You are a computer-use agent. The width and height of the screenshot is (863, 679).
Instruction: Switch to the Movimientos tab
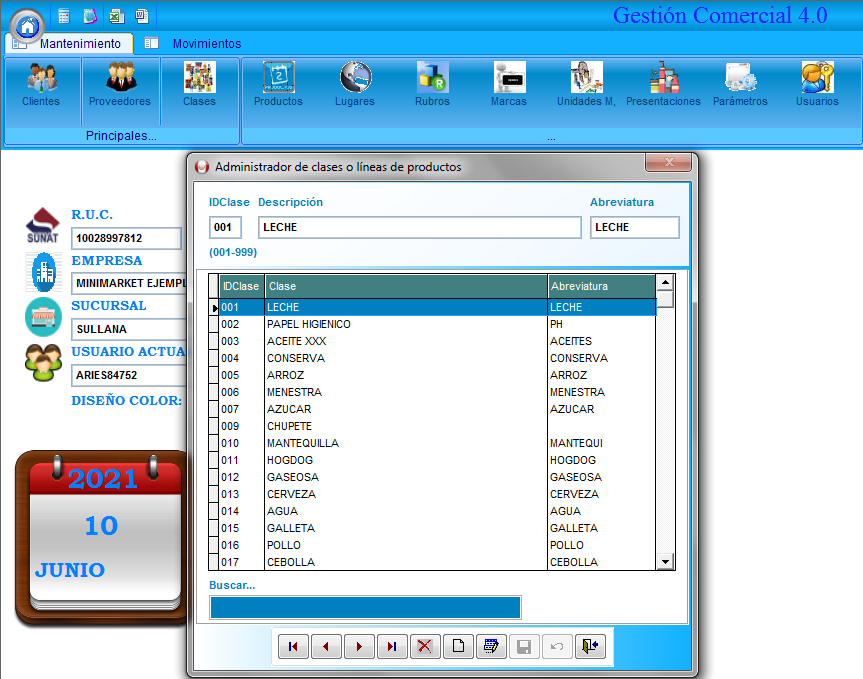[206, 44]
